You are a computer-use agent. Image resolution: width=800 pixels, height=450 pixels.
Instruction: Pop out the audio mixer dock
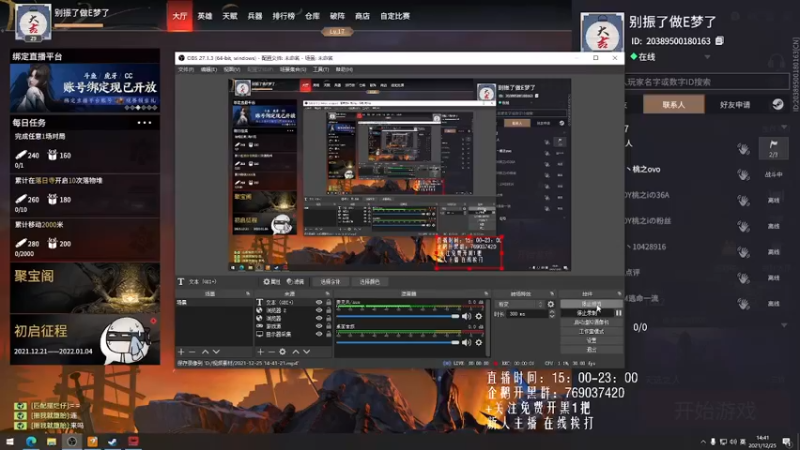click(486, 294)
